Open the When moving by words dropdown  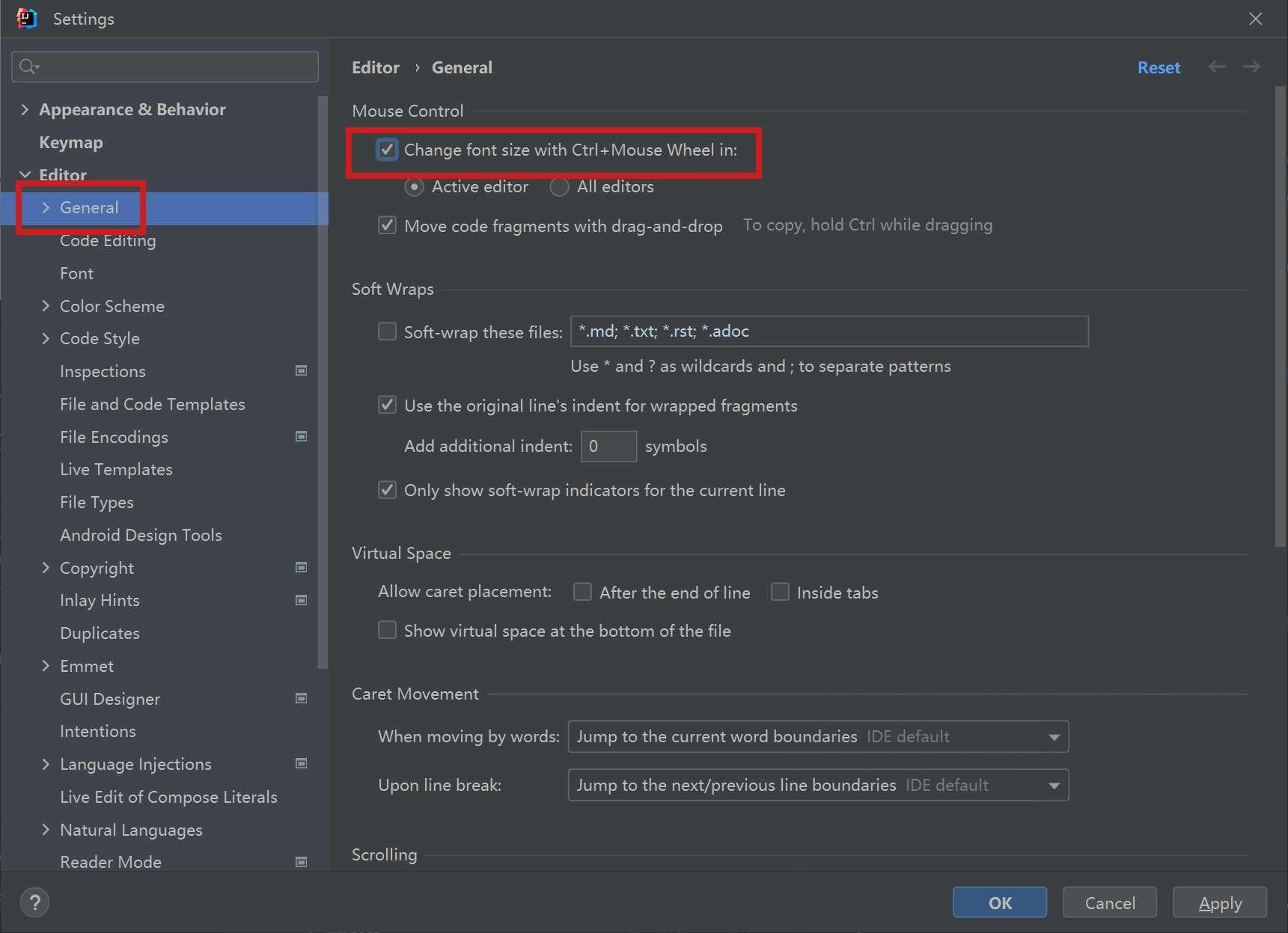pyautogui.click(x=818, y=736)
